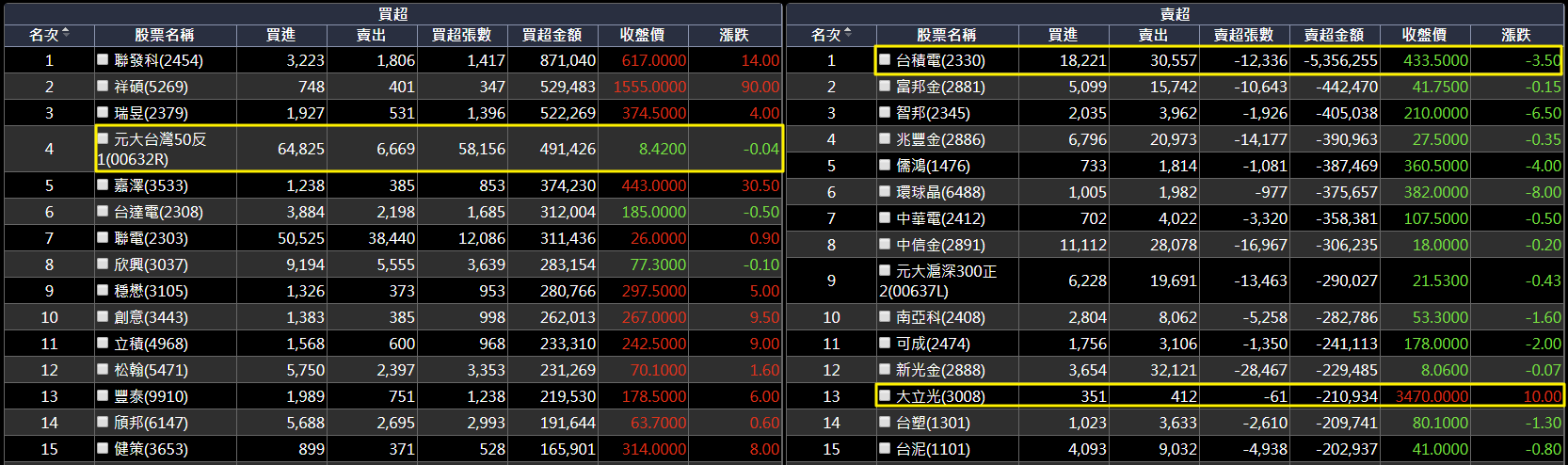Click the 買超張數 column header
The image size is (1568, 465).
coord(461,35)
